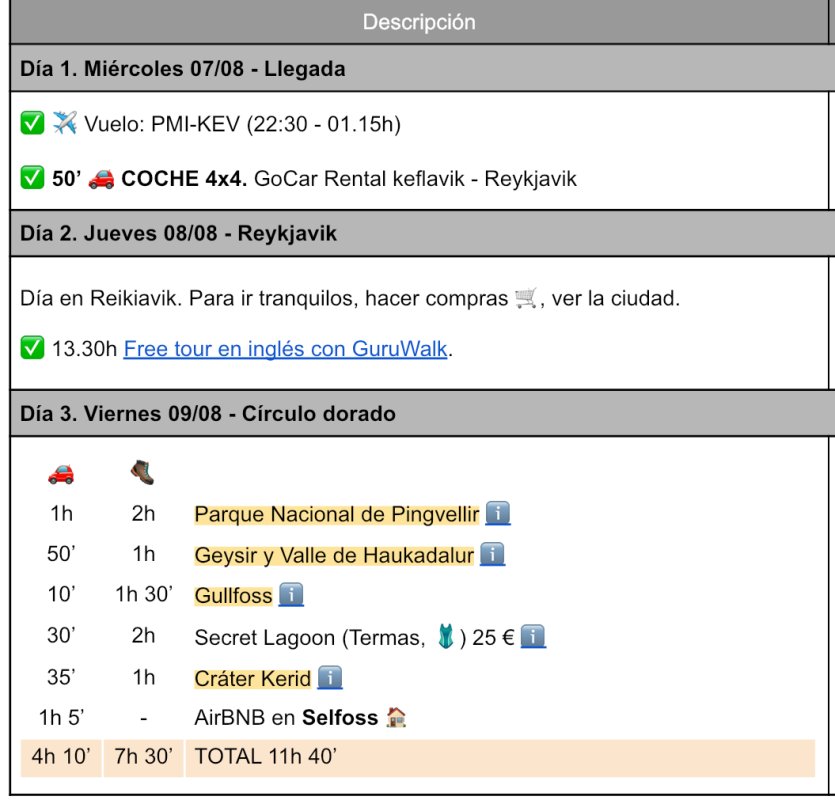The width and height of the screenshot is (835, 800).
Task: Click info icon after Secret Lagoon price
Action: [x=533, y=637]
